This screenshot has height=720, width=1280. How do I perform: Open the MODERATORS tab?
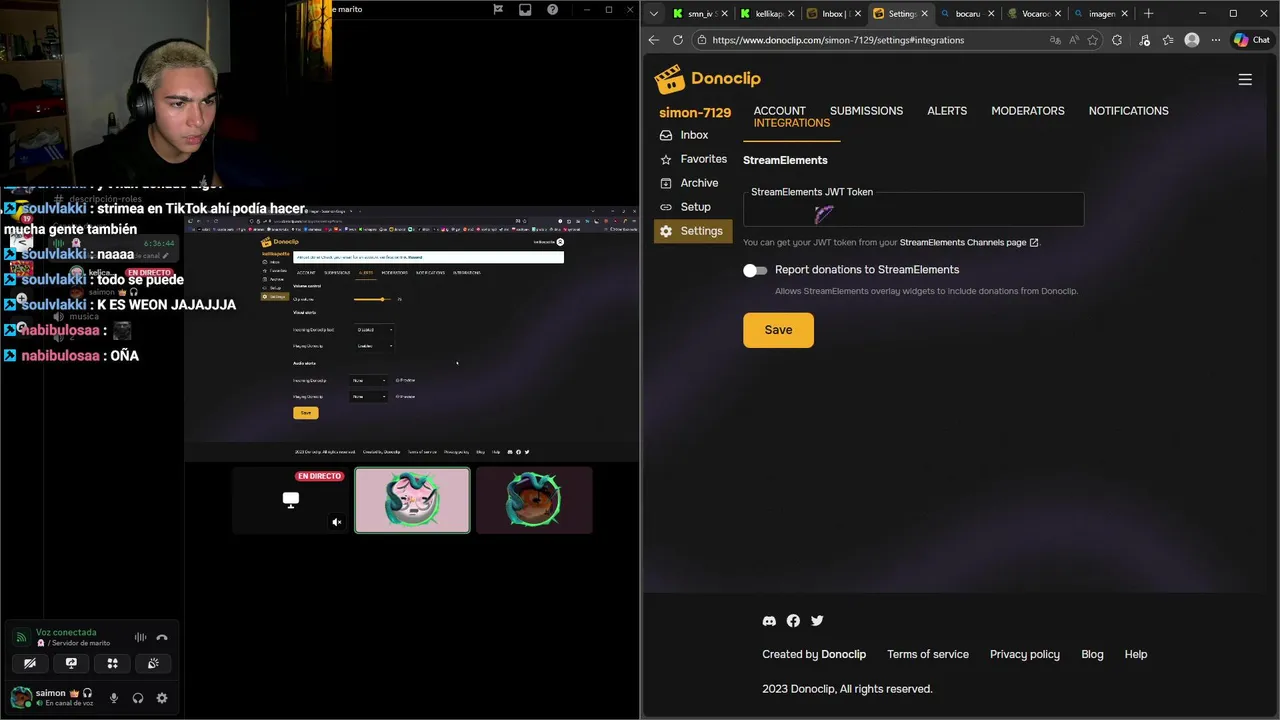[x=1028, y=111]
